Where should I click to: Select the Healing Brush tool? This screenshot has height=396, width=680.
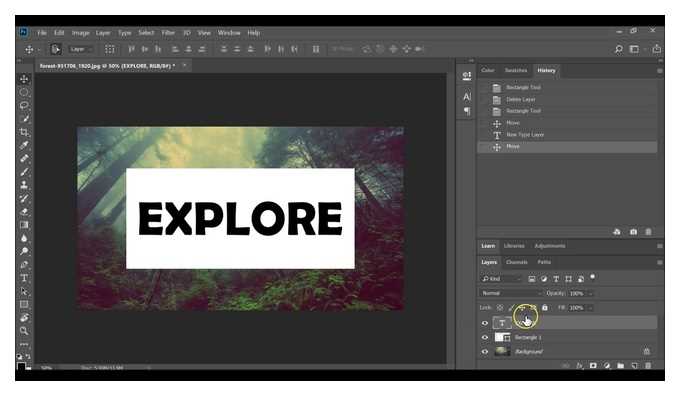point(24,158)
